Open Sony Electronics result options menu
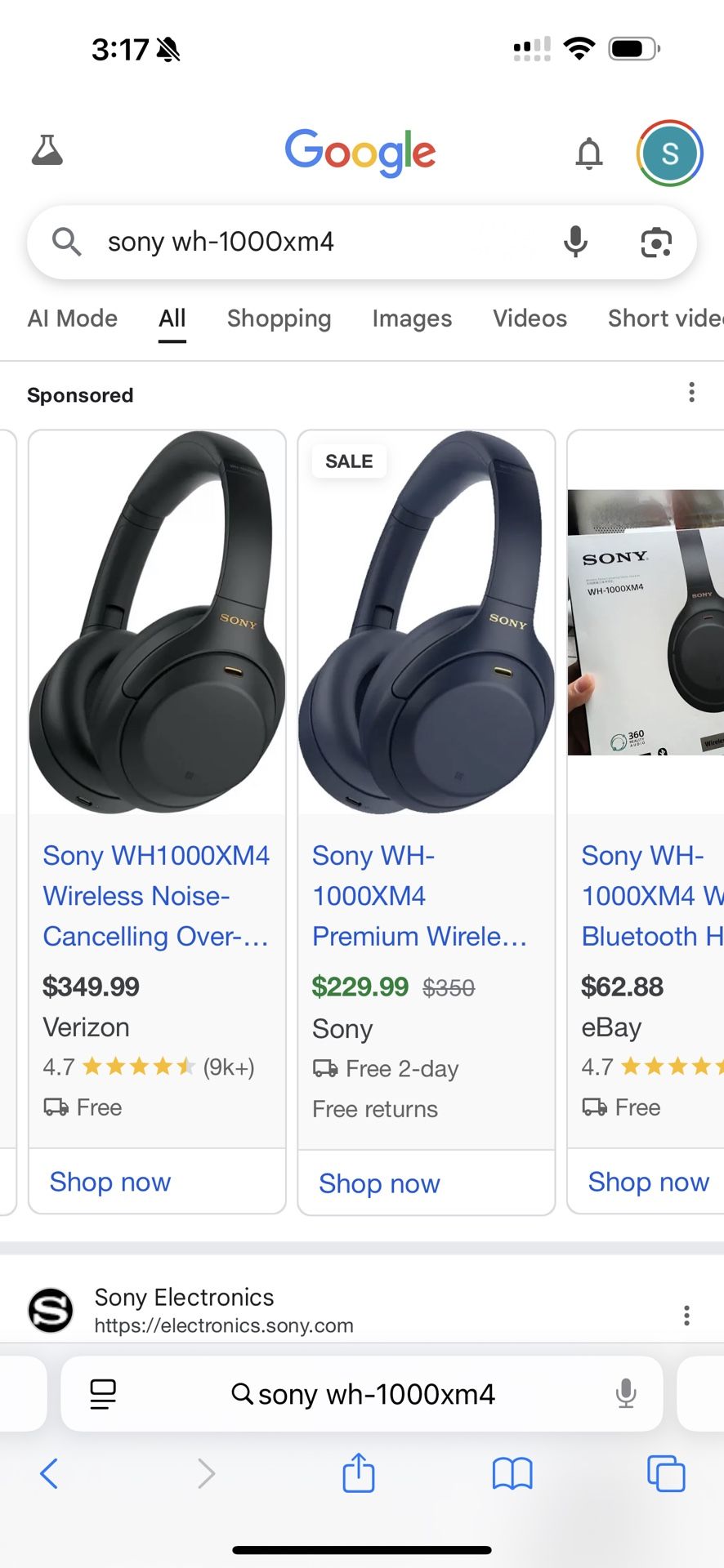Viewport: 724px width, 1568px height. tap(686, 1315)
